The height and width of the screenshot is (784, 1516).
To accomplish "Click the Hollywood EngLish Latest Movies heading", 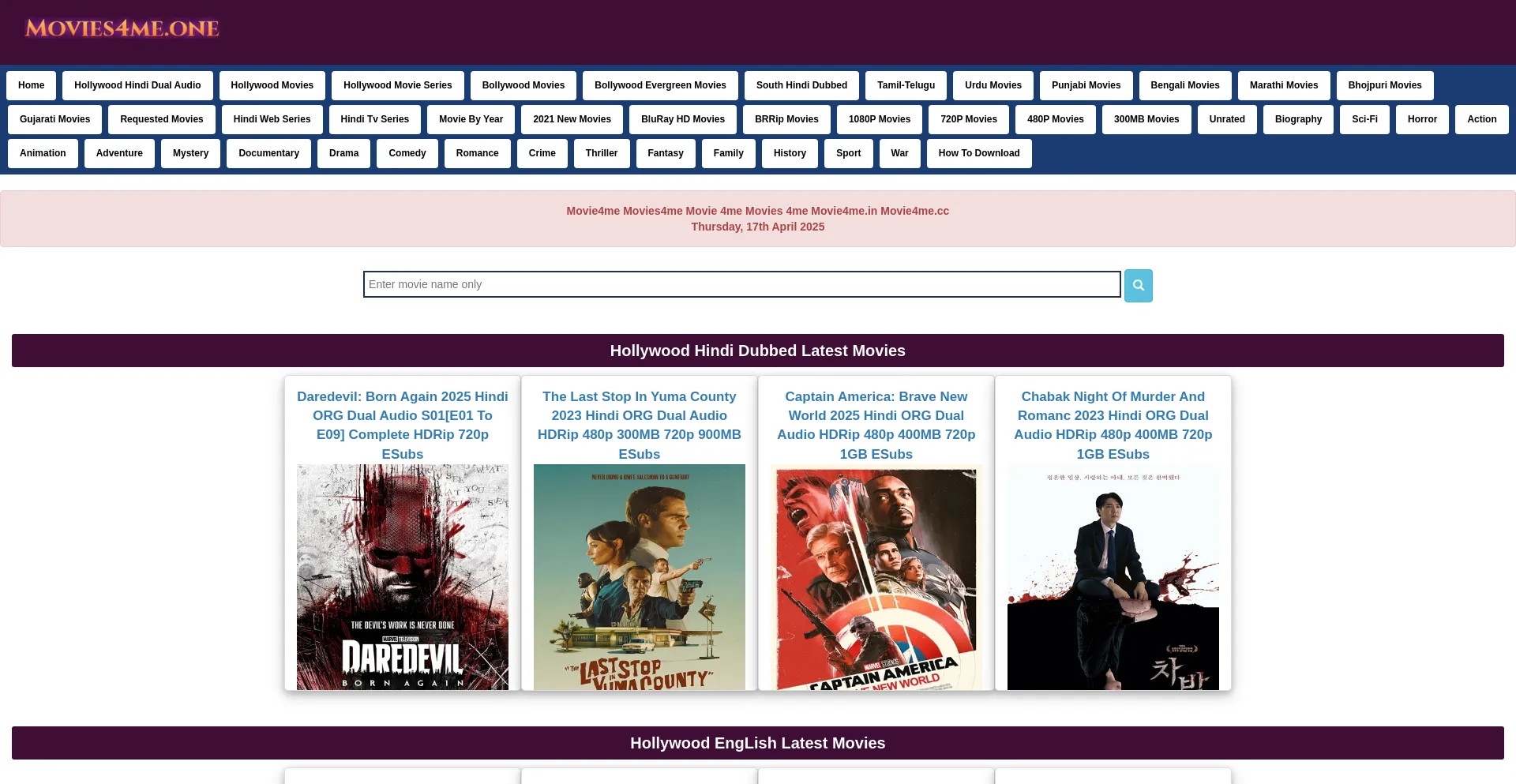I will [x=758, y=743].
